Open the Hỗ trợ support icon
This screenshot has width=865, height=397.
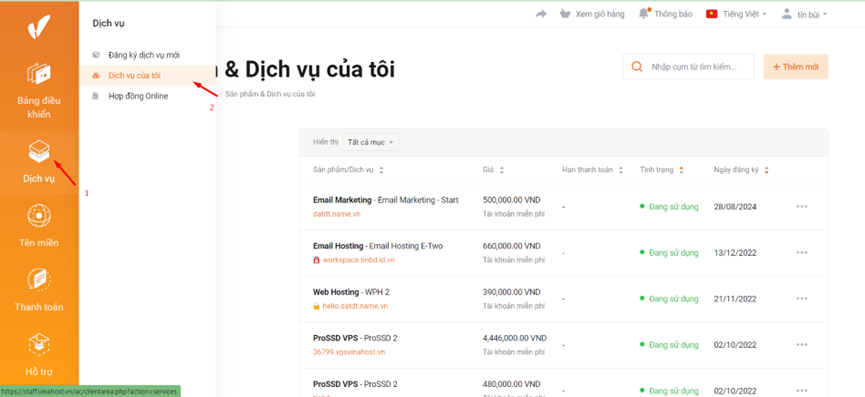[x=39, y=345]
